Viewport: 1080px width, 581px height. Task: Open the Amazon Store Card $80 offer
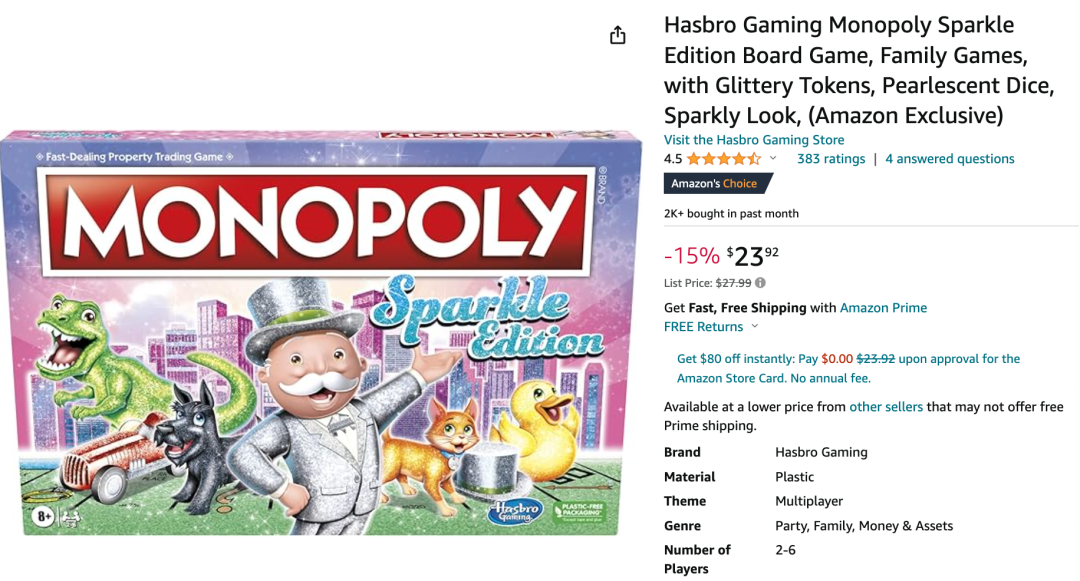pos(848,368)
